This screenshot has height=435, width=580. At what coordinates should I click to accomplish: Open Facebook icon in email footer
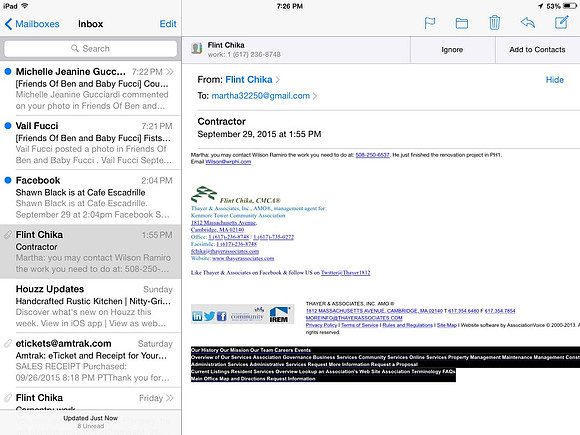tap(222, 316)
